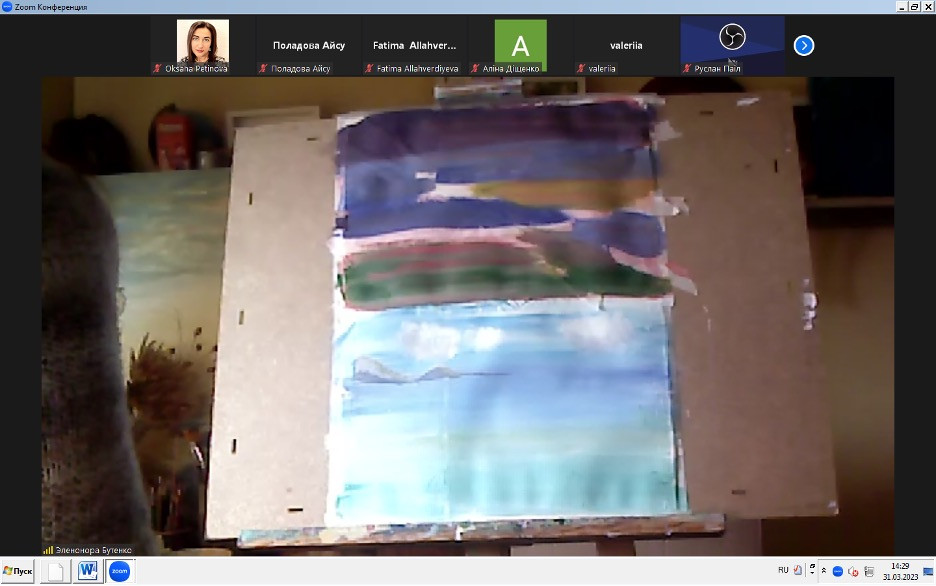
Task: Click the Zoom icon in the title bar
Action: pyautogui.click(x=7, y=7)
